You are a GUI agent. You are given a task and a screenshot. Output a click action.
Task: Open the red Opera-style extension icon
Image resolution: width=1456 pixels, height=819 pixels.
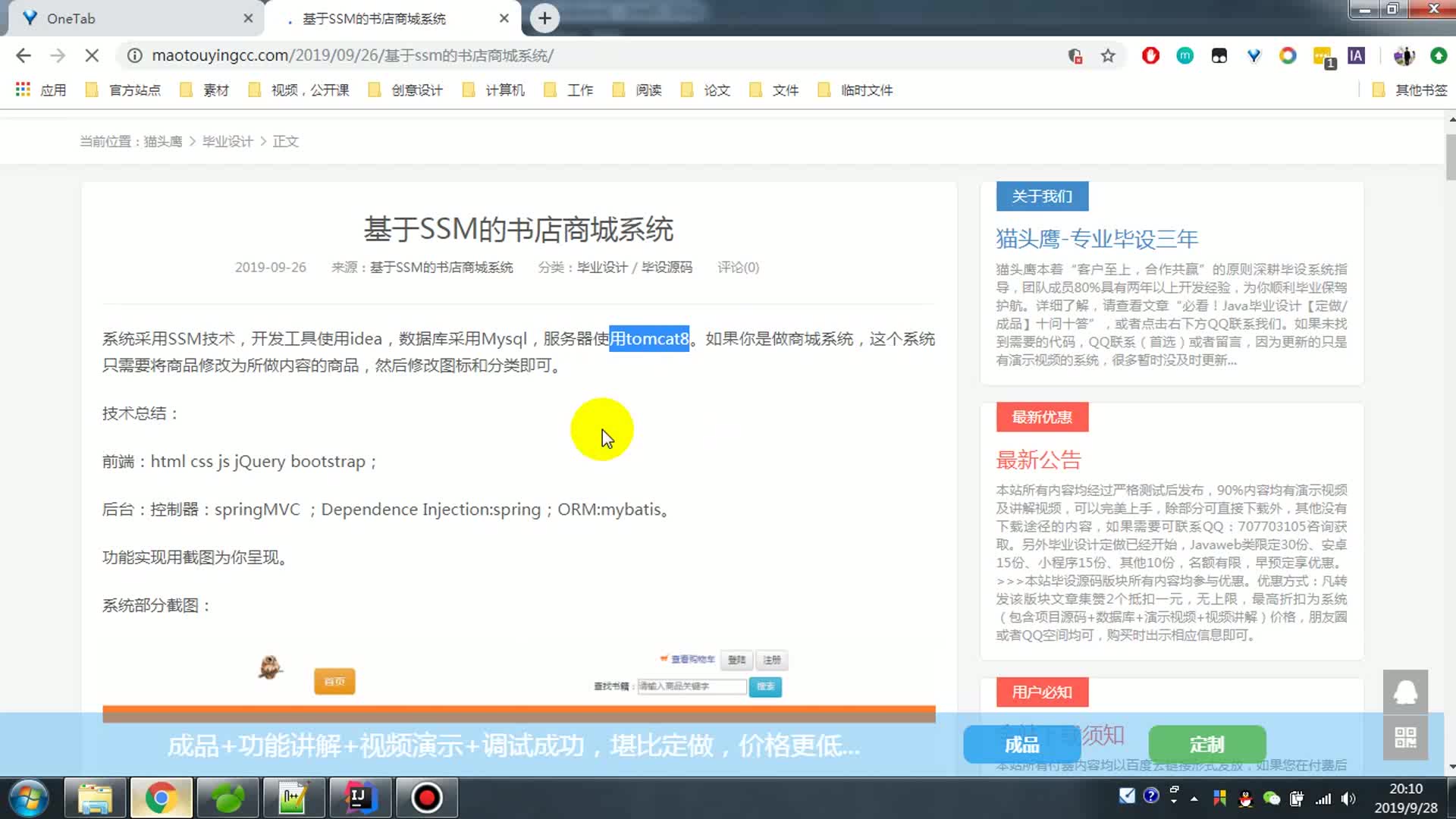coord(1150,55)
